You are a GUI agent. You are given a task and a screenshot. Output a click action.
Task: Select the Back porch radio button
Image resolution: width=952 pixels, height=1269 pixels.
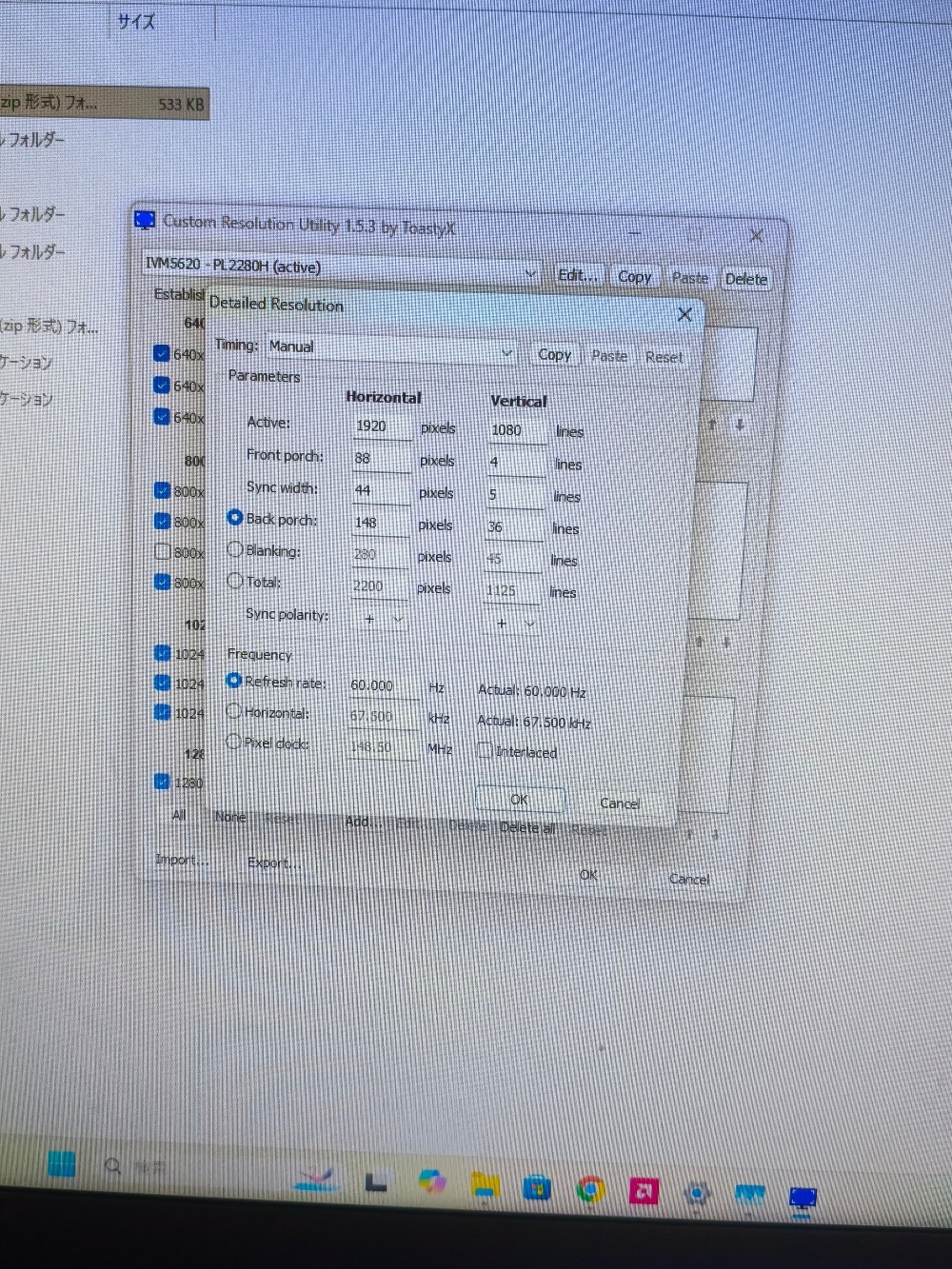pos(234,517)
